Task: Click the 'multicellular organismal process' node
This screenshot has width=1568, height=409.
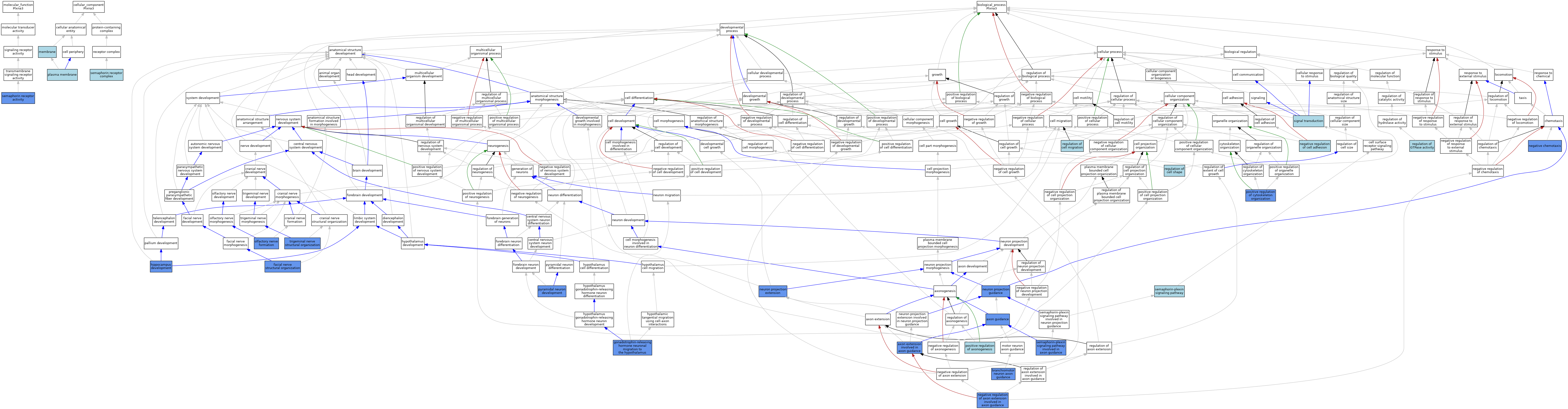Action: pyautogui.click(x=486, y=52)
